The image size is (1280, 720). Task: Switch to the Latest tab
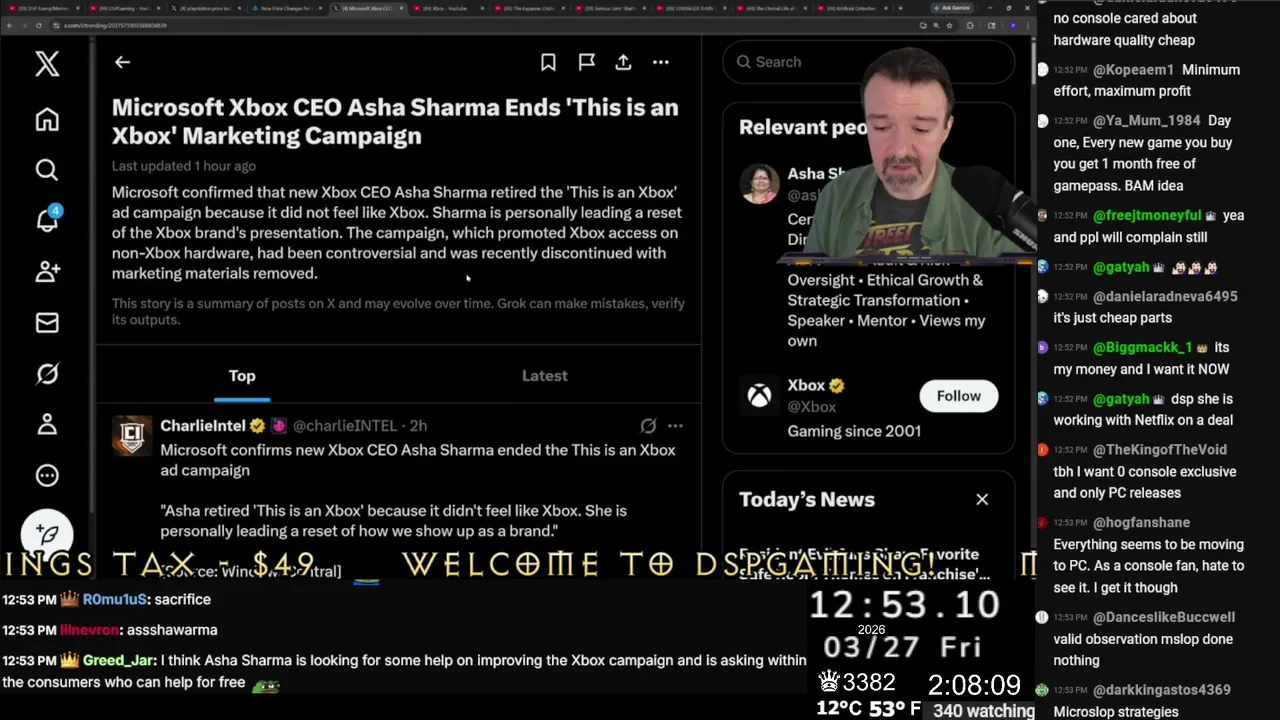[545, 376]
